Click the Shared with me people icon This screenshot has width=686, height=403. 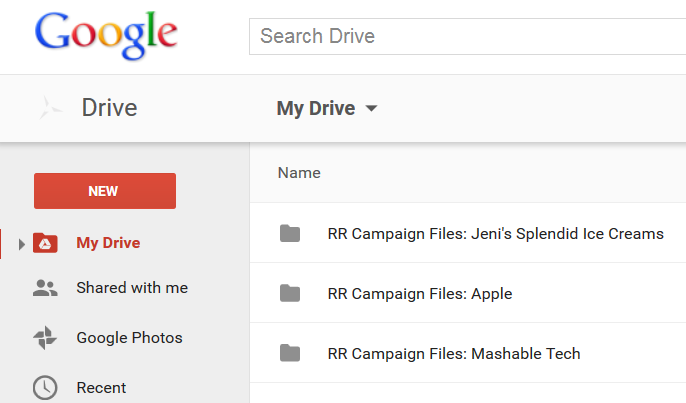(45, 288)
